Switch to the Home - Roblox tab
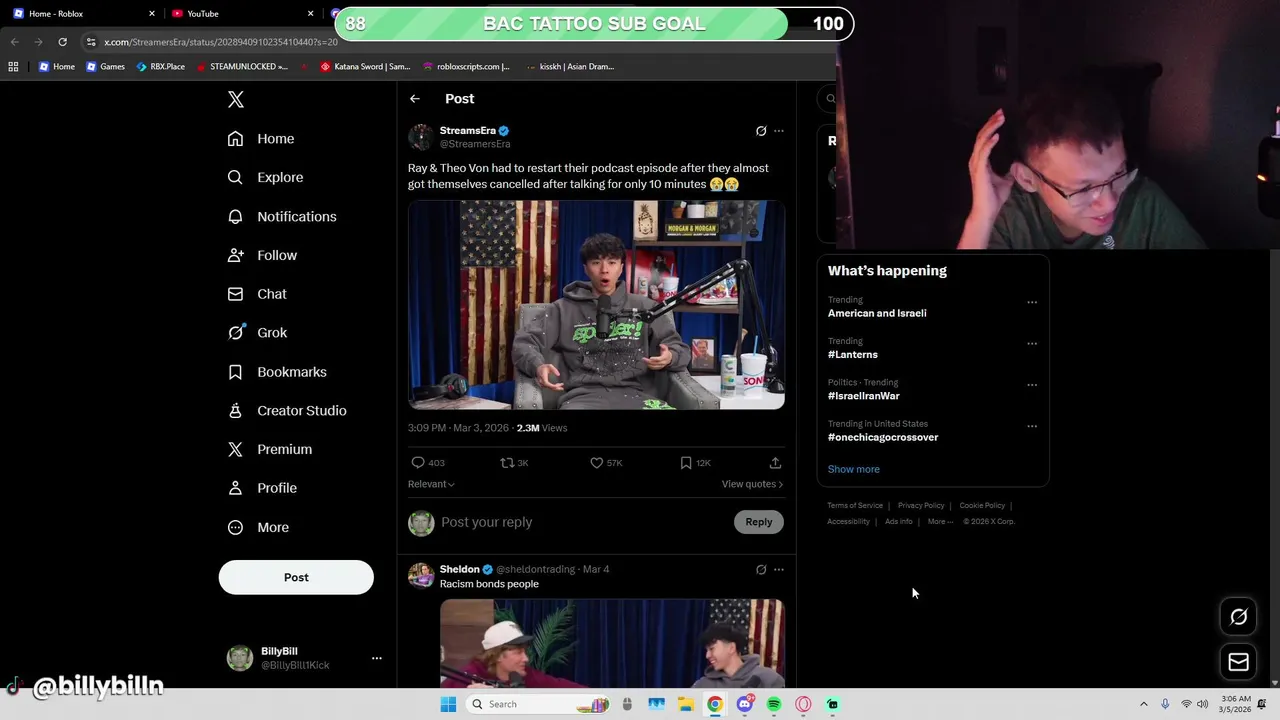 85,14
